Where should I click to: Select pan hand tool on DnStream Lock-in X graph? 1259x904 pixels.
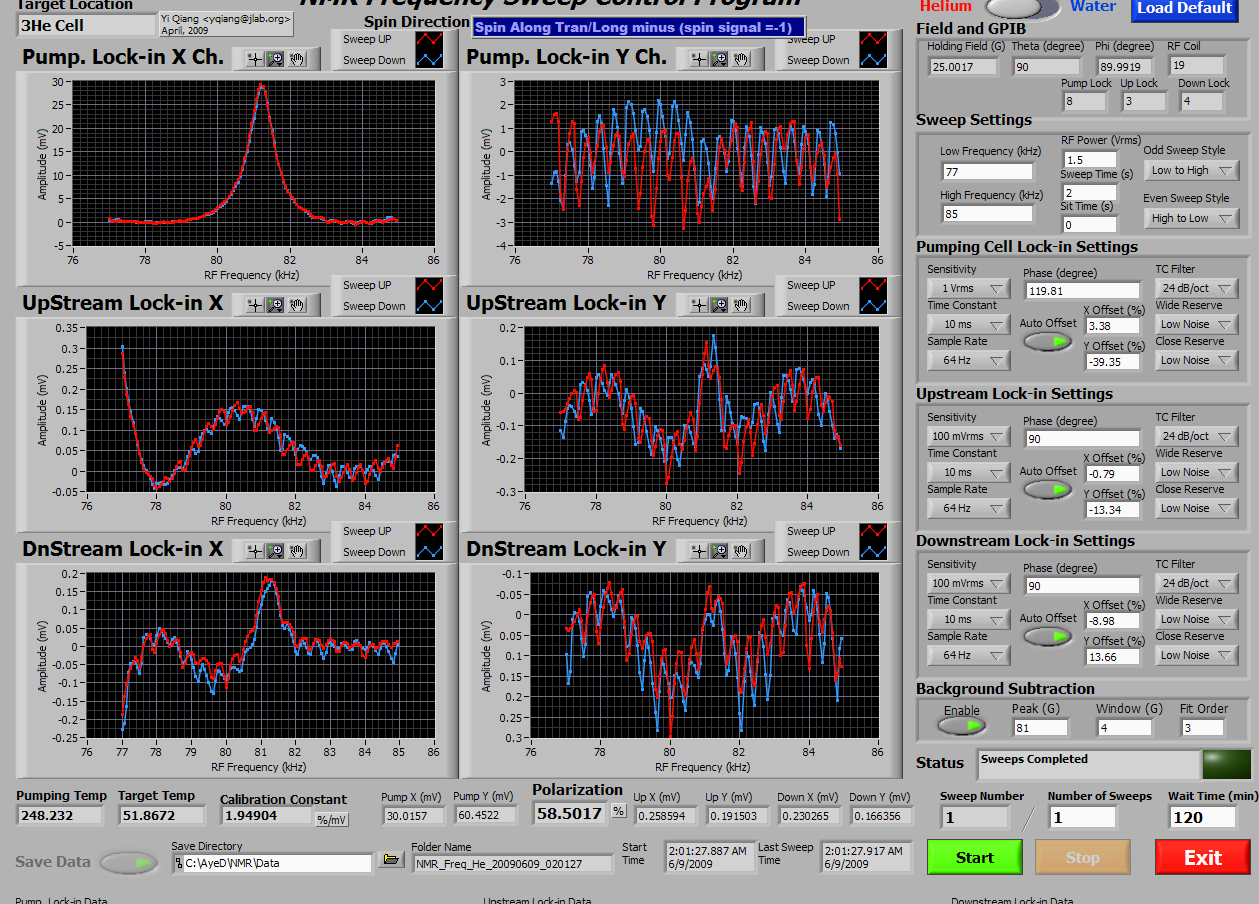(x=297, y=551)
